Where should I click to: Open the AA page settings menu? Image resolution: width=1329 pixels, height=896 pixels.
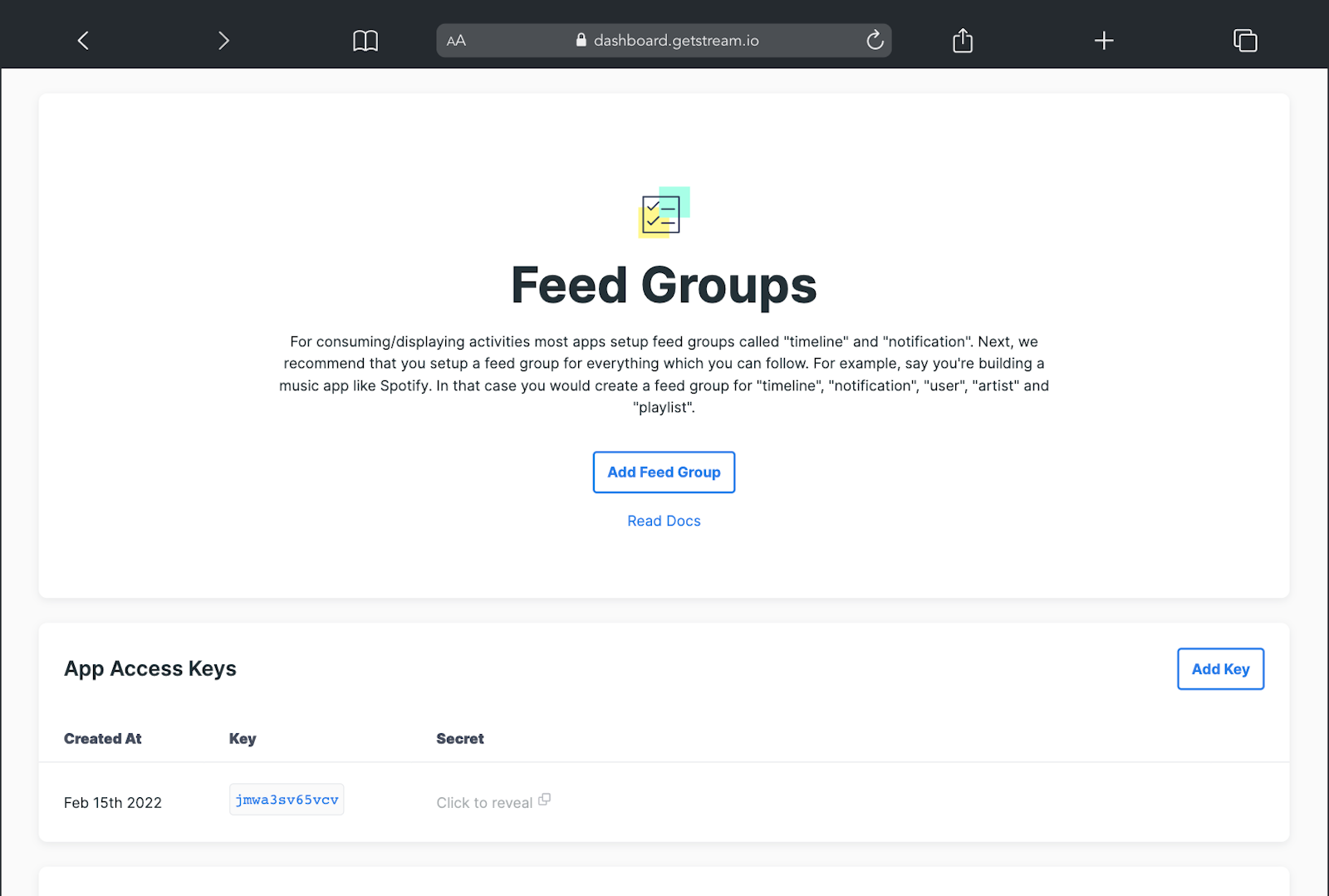(x=456, y=40)
